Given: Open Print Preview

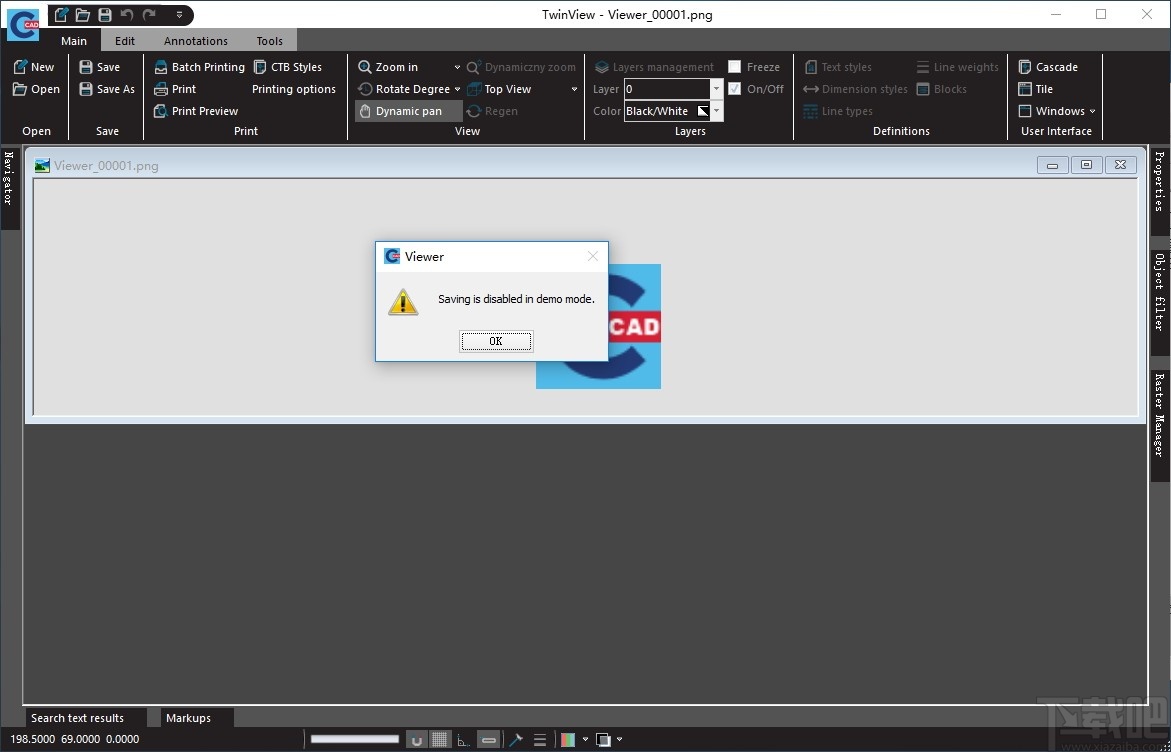Looking at the screenshot, I should click(x=196, y=111).
